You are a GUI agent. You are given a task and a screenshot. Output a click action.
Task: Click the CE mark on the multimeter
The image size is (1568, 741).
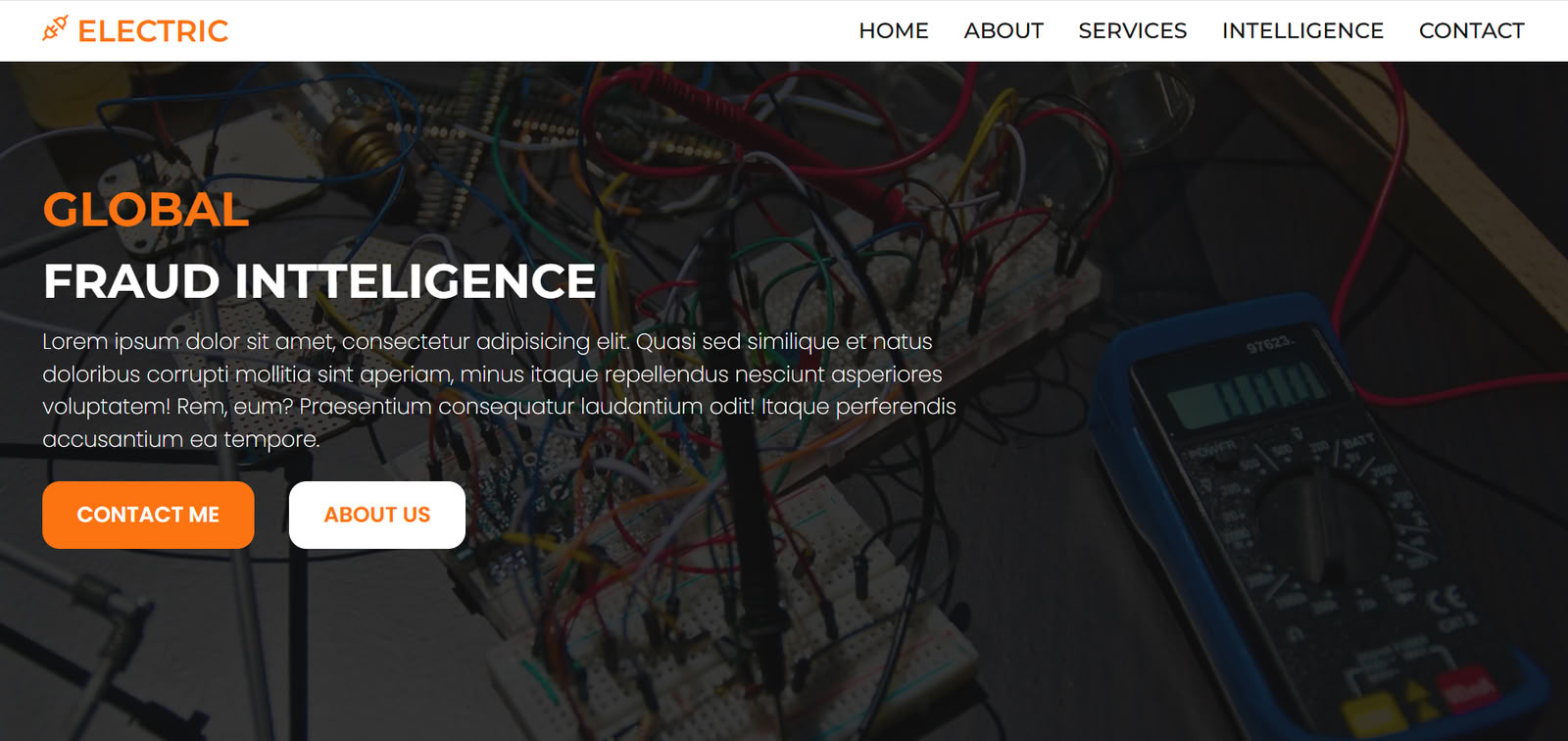coord(1447,599)
